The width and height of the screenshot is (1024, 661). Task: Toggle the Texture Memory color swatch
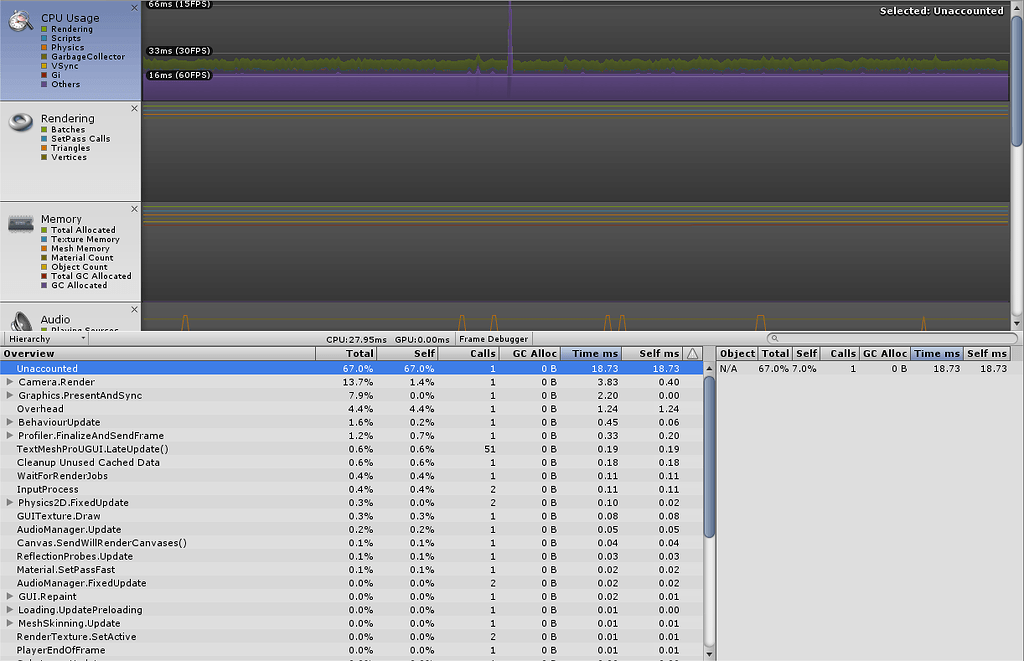tap(44, 240)
